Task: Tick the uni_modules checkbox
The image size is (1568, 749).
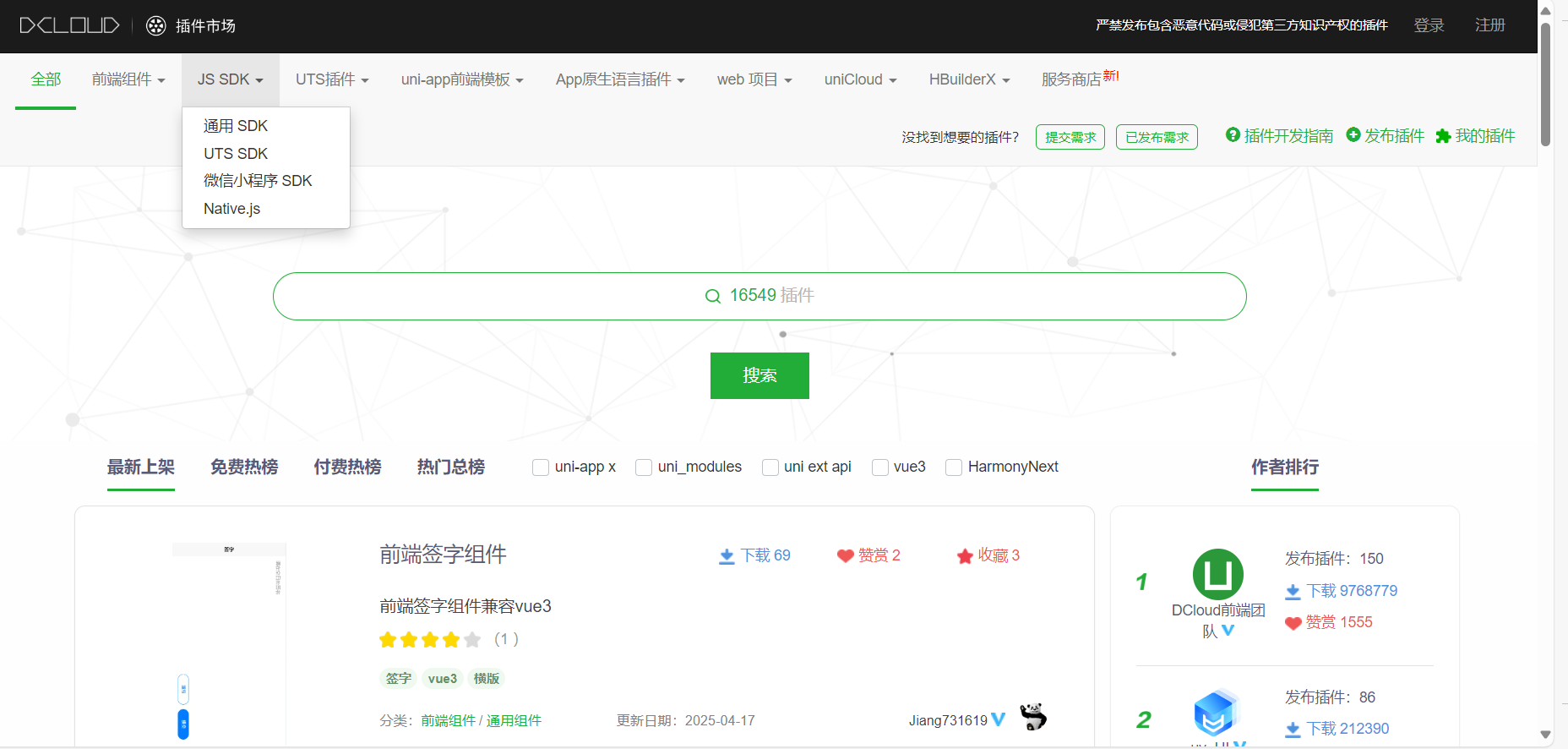Action: (x=644, y=467)
